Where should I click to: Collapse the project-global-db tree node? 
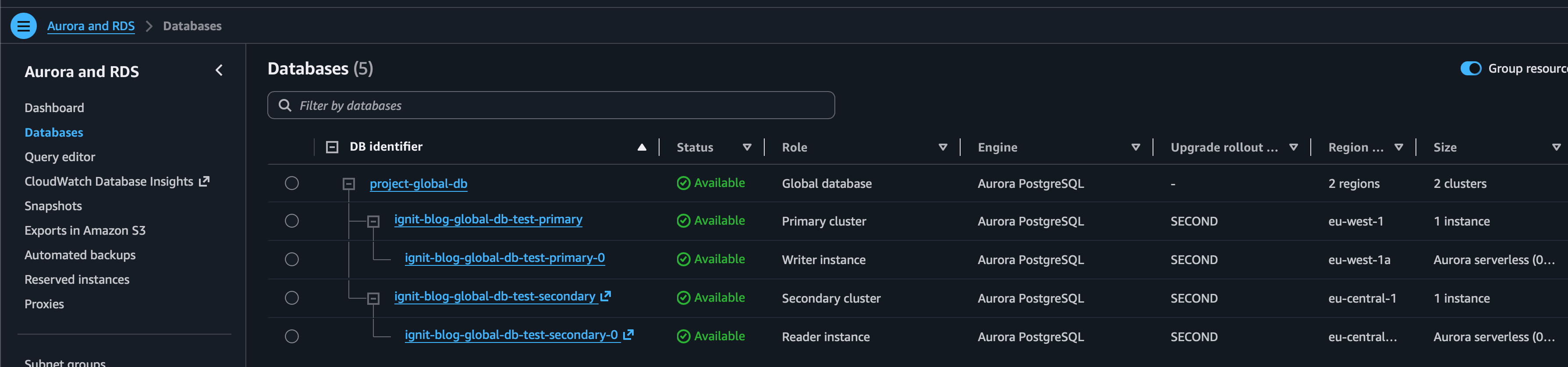pyautogui.click(x=349, y=183)
